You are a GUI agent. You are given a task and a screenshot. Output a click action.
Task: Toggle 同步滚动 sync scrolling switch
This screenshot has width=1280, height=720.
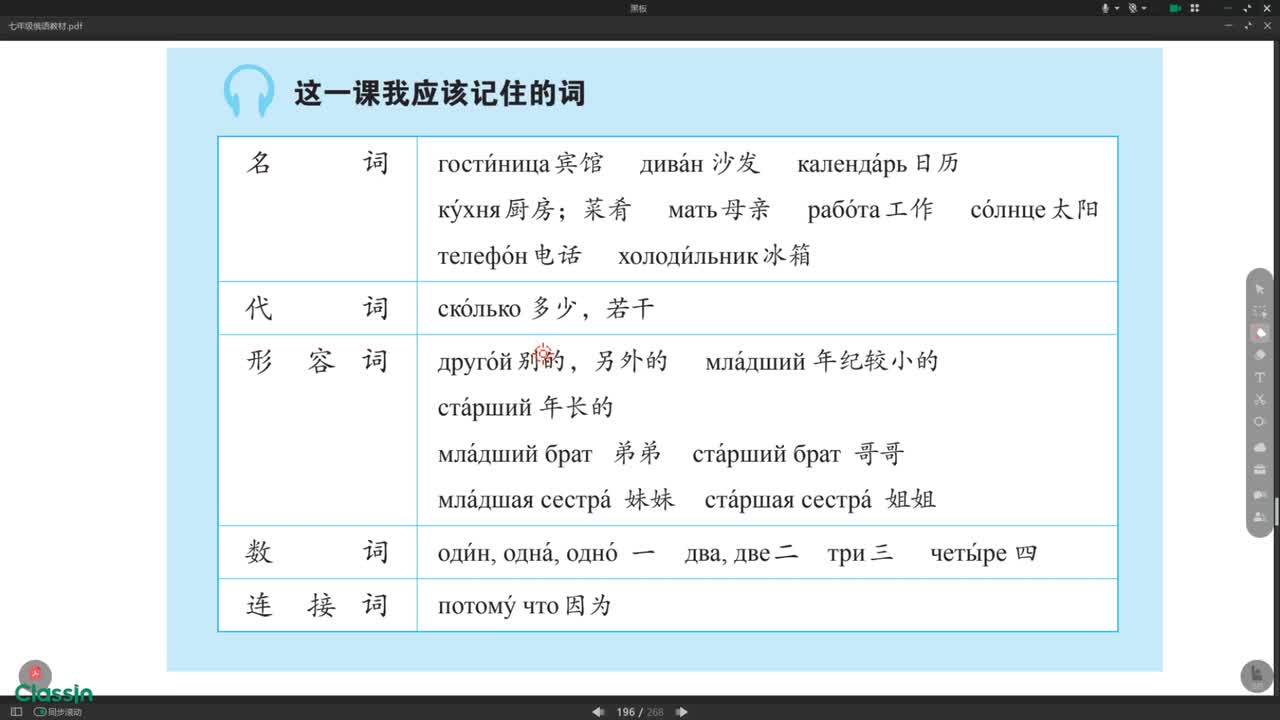click(40, 712)
